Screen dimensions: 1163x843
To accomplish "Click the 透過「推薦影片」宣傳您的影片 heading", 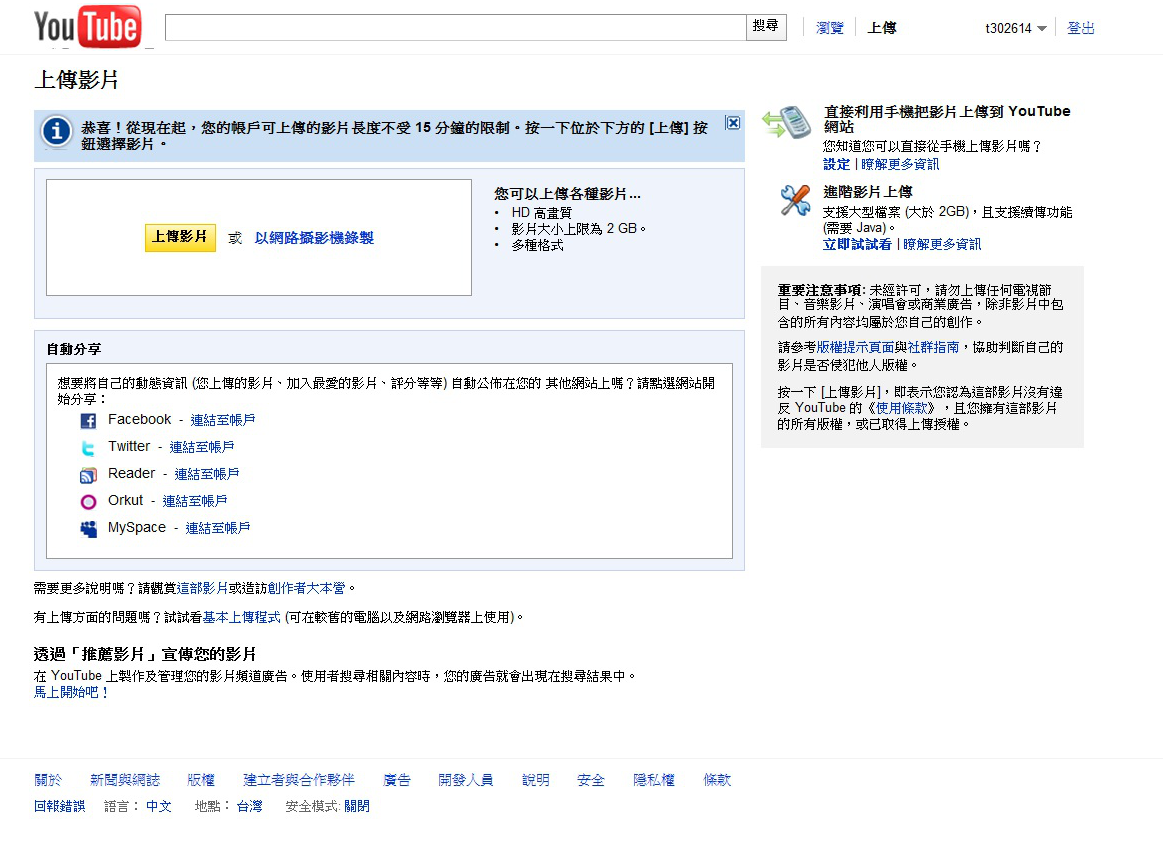I will [x=145, y=655].
